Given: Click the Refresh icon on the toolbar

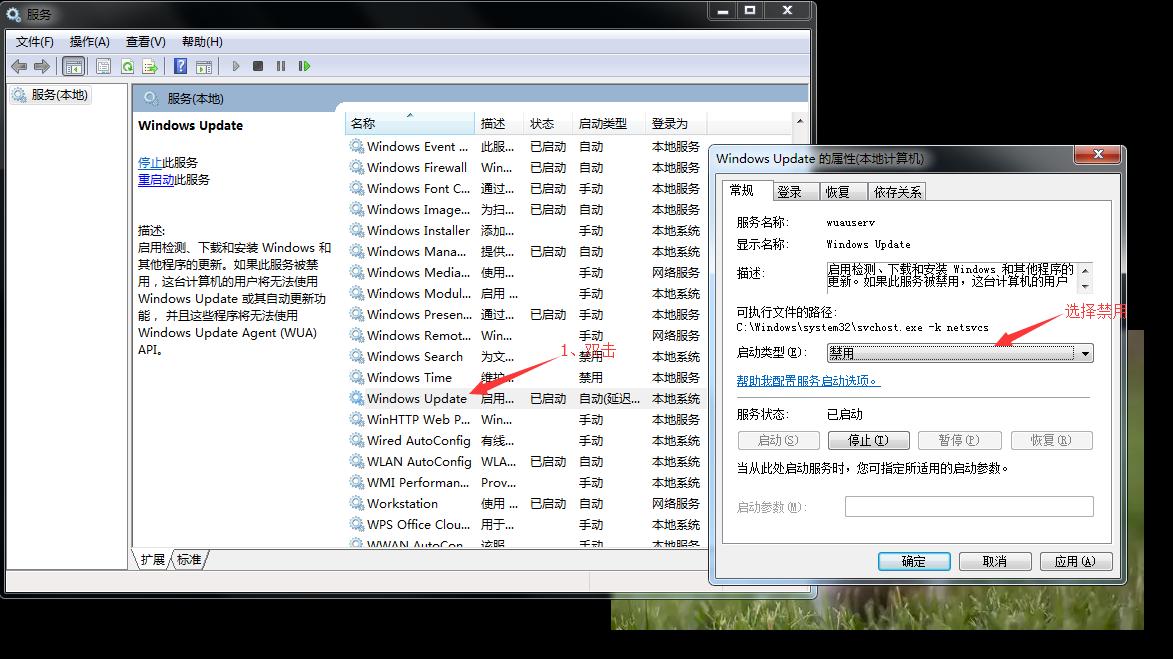Looking at the screenshot, I should click(x=127, y=66).
